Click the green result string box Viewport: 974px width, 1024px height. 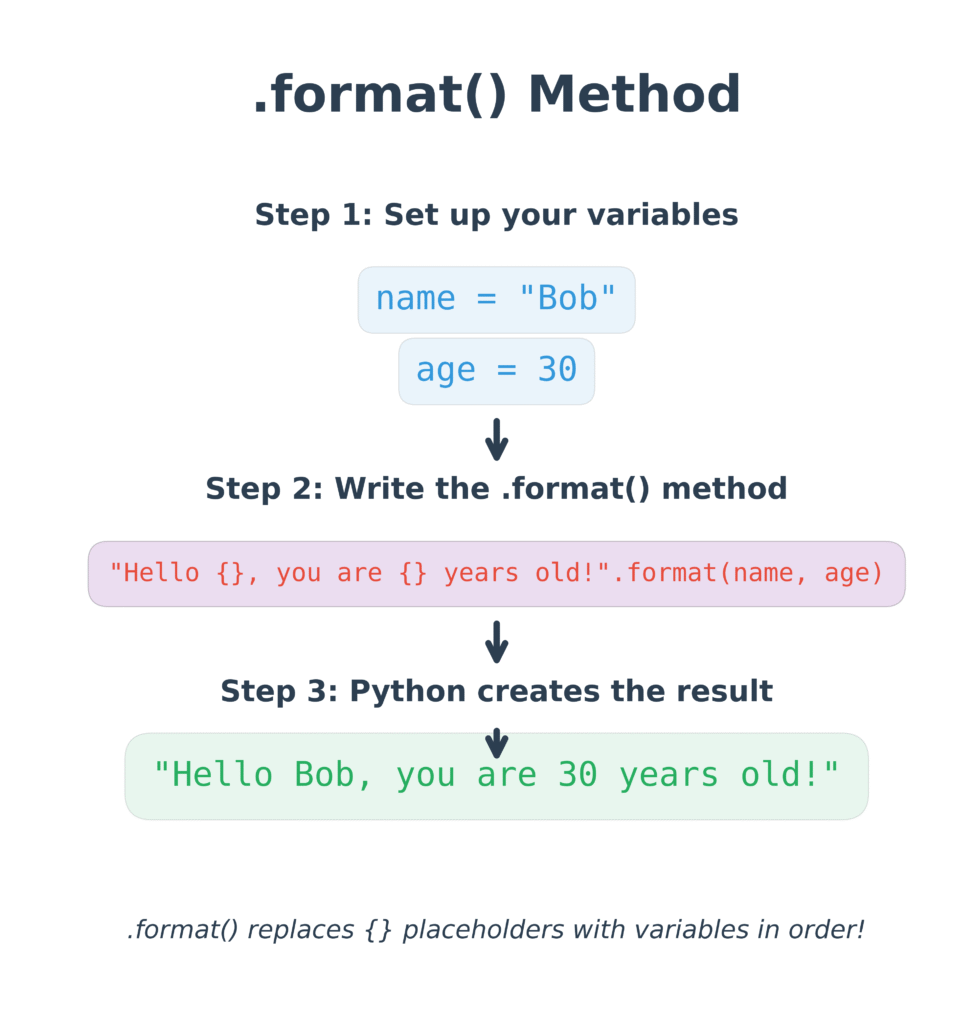click(x=496, y=776)
